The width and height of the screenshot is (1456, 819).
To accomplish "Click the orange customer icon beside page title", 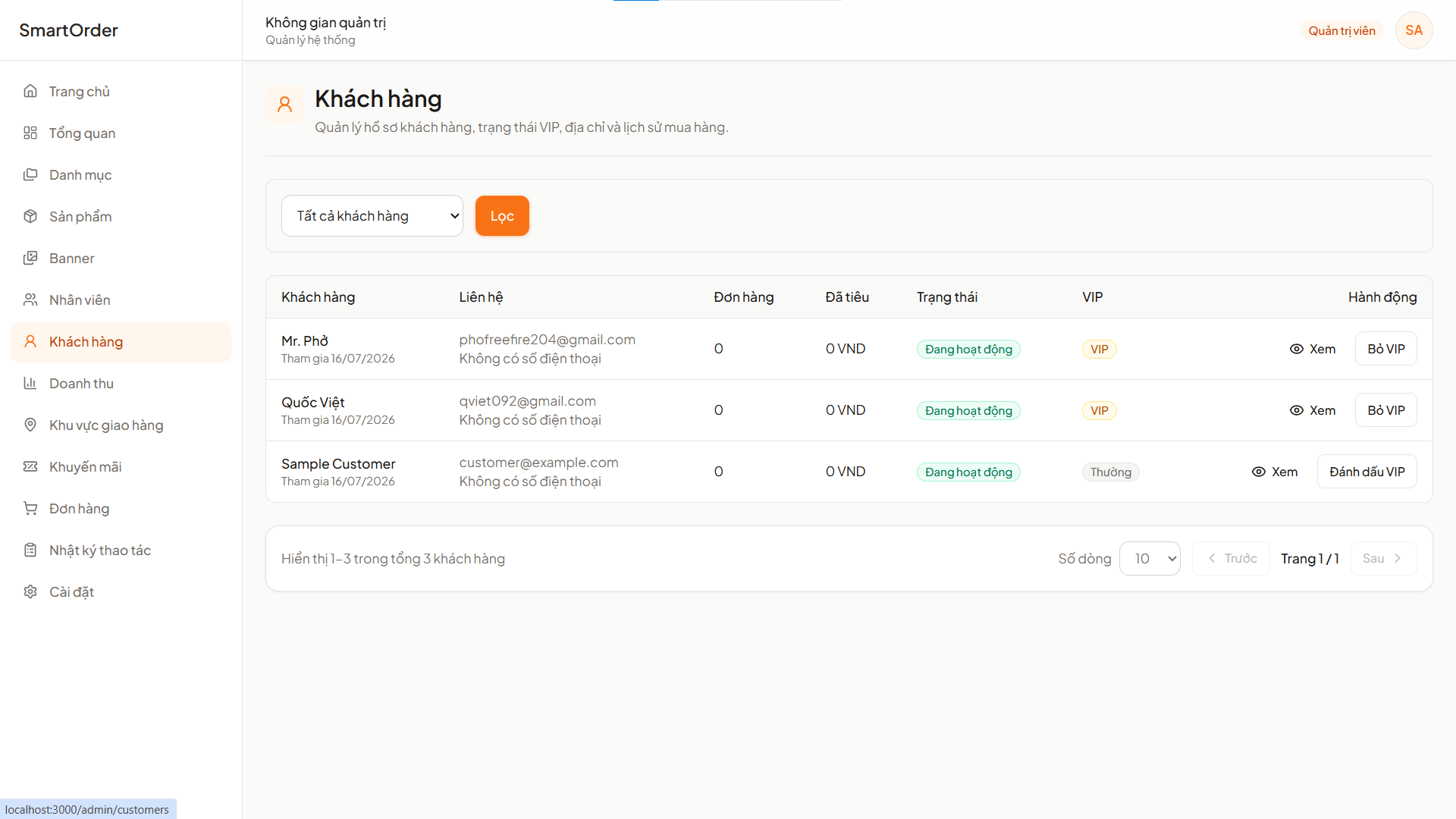I will coord(284,105).
